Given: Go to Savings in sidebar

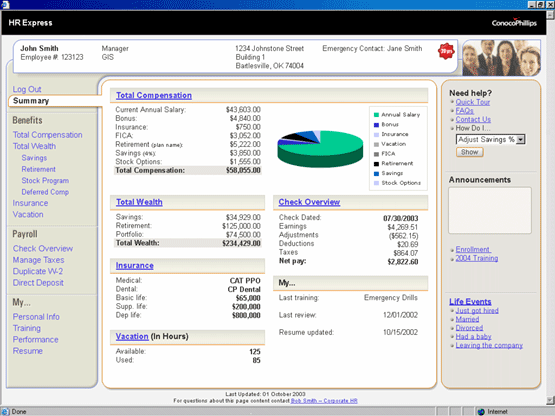Looking at the screenshot, I should point(34,158).
